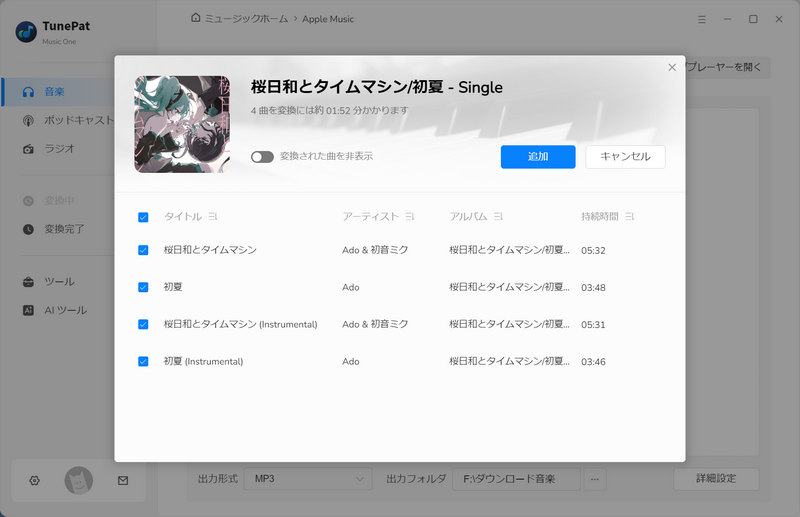Click the home icon in breadcrumb

pyautogui.click(x=195, y=18)
